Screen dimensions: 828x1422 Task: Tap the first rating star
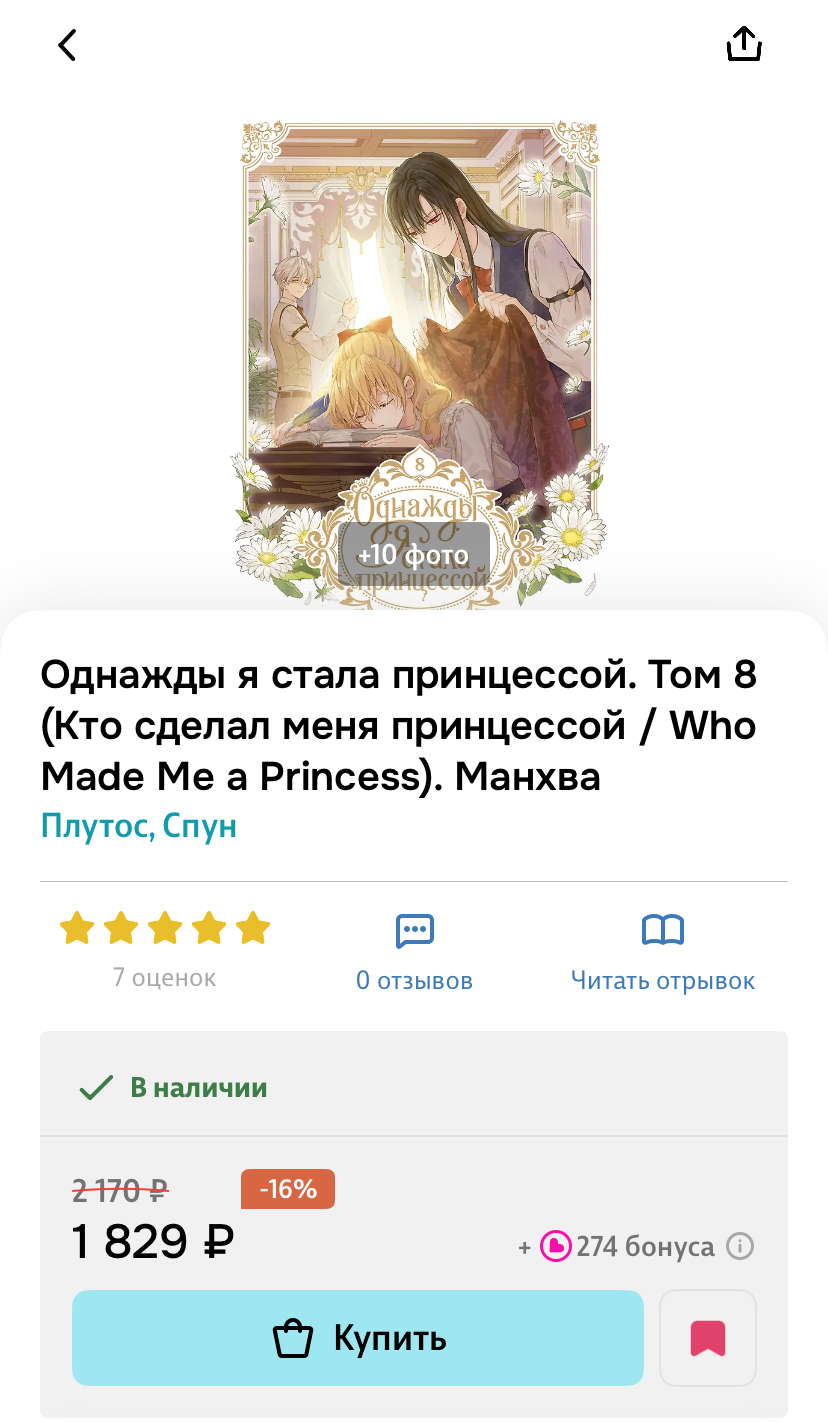click(77, 928)
